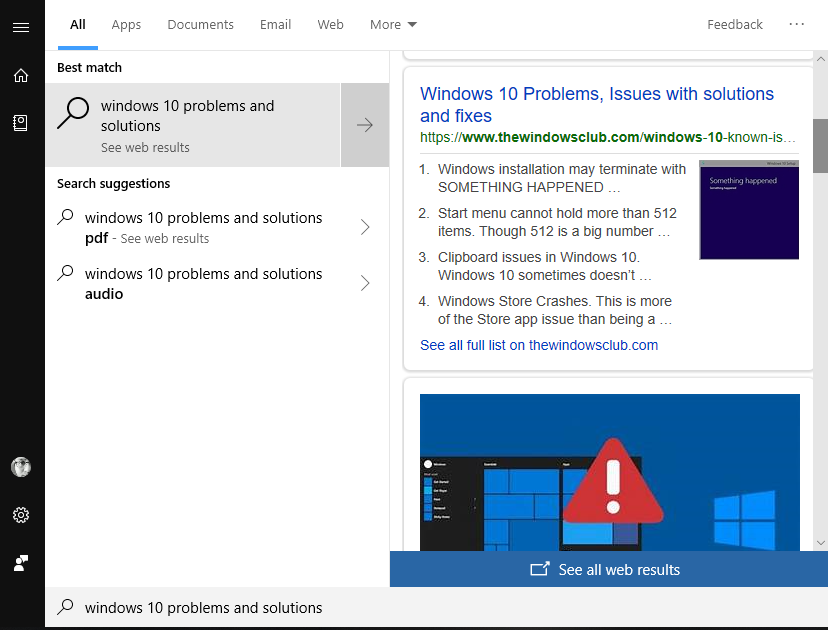Switch to the Apps tab
The image size is (828, 630).
(126, 24)
